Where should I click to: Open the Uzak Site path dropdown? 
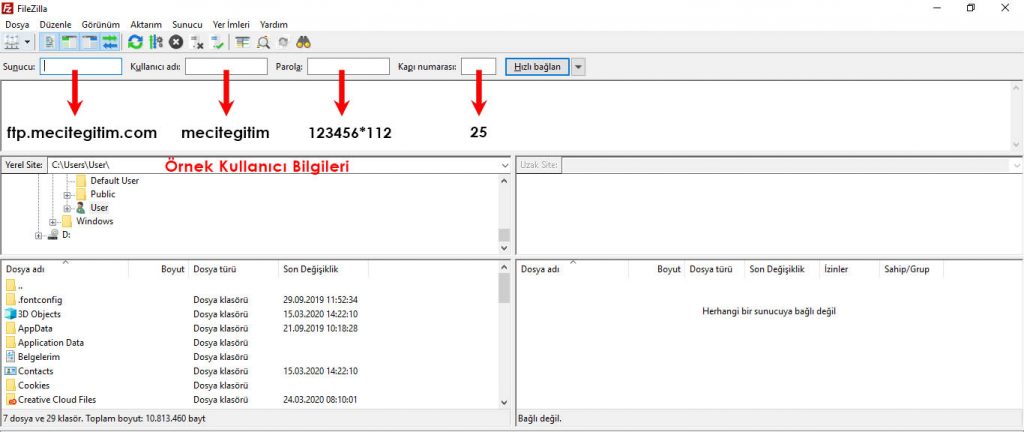[x=1017, y=166]
